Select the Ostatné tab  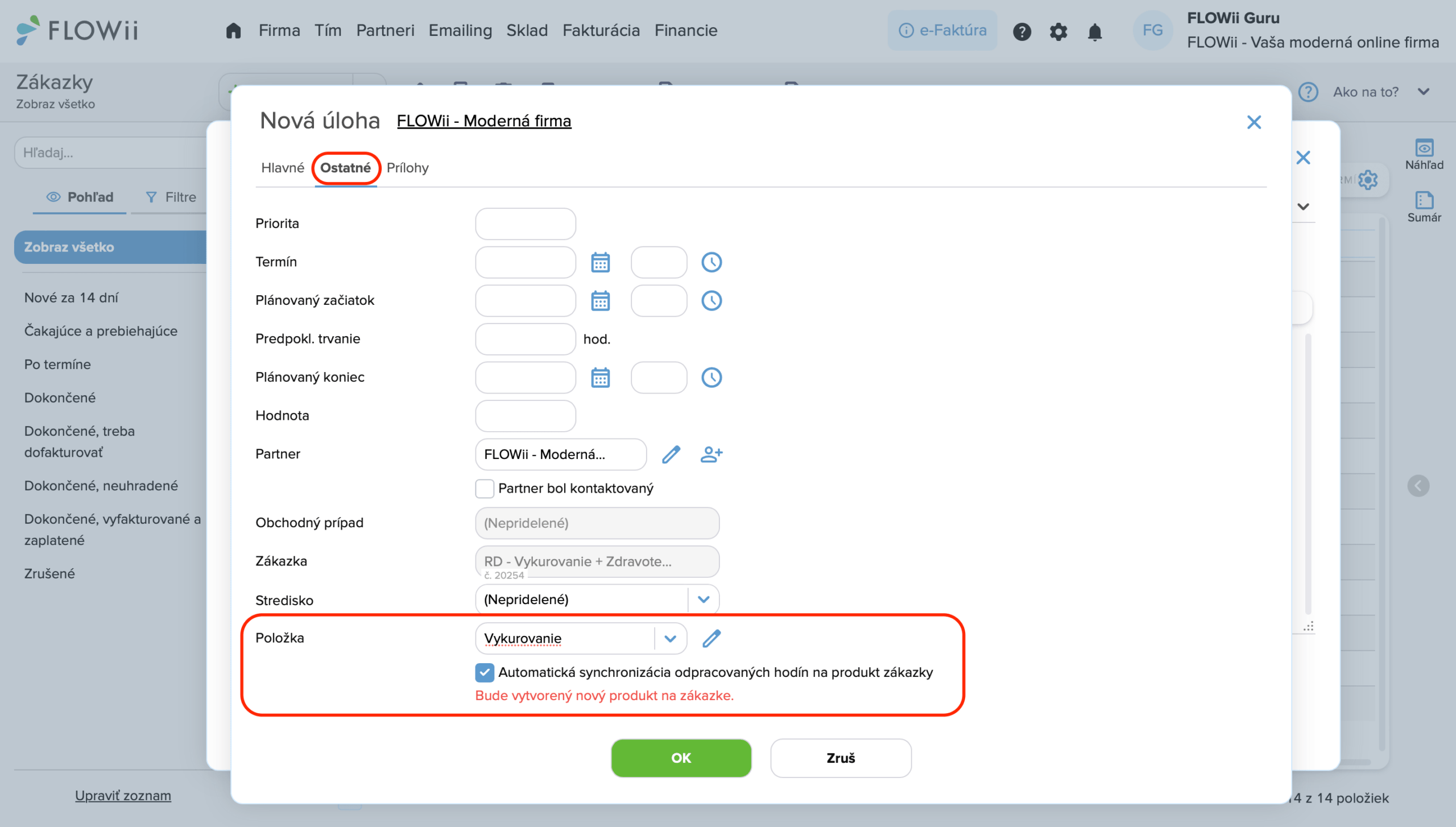pos(345,168)
